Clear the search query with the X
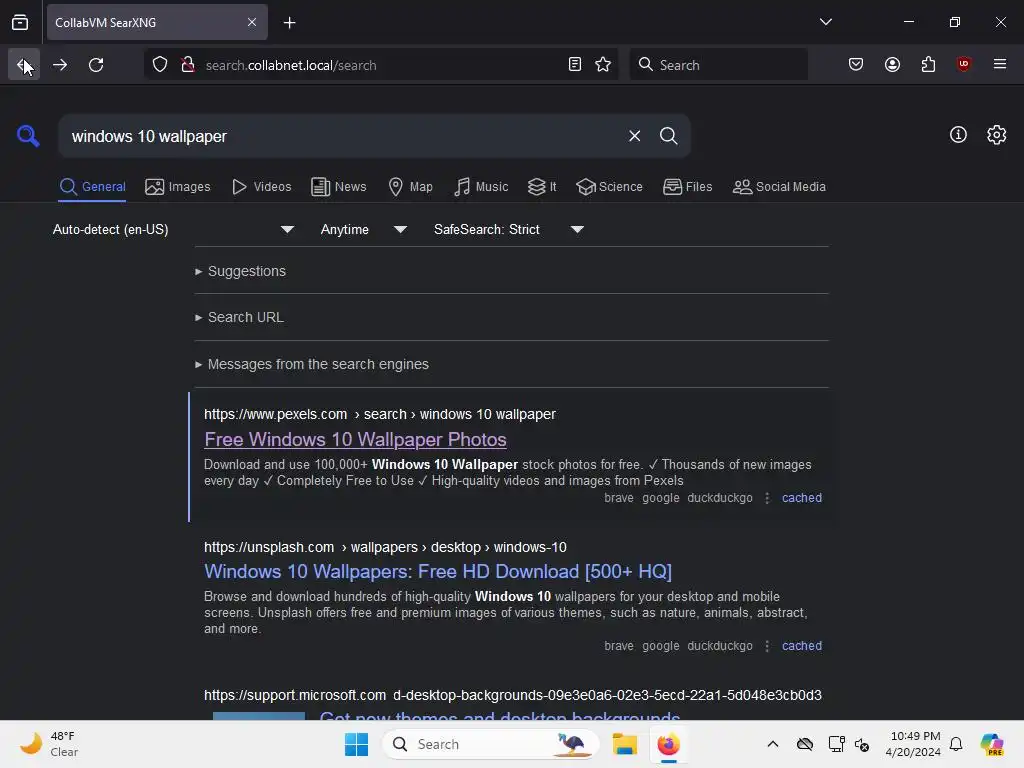The image size is (1024, 768). click(634, 136)
